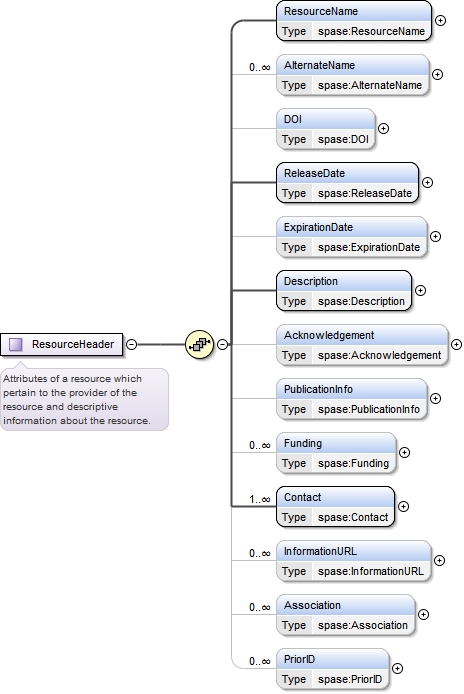The width and height of the screenshot is (464, 694).
Task: Expand the Association element
Action: point(424,614)
